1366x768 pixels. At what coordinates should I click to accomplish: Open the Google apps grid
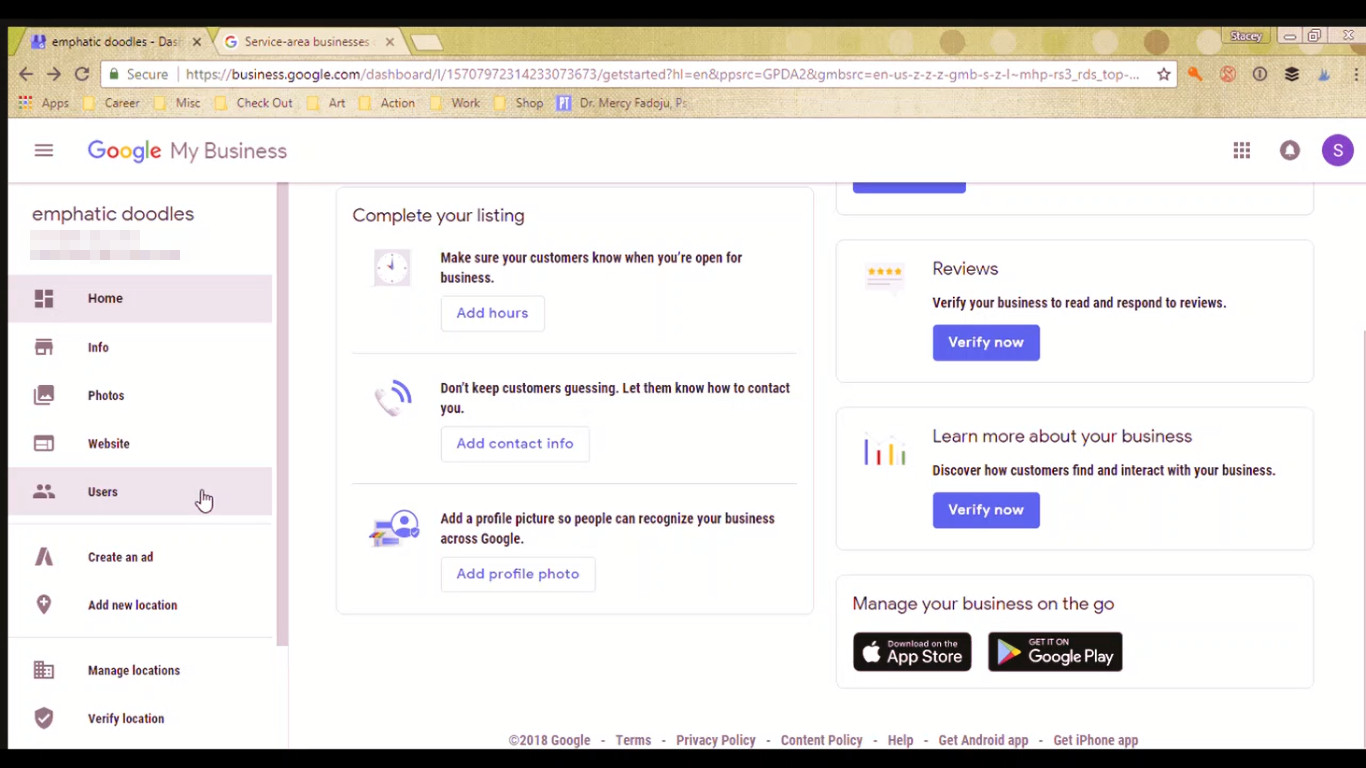click(x=1242, y=151)
